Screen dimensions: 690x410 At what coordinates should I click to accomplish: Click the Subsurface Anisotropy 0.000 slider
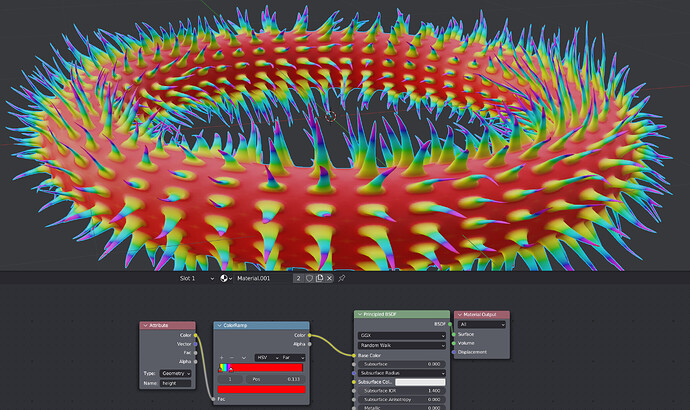tap(402, 399)
